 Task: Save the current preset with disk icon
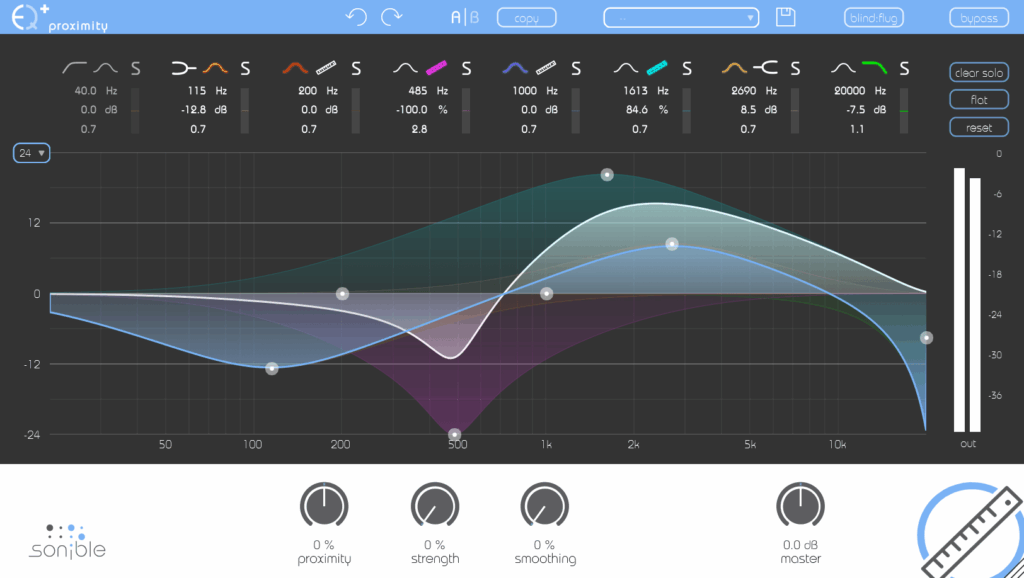(x=786, y=17)
